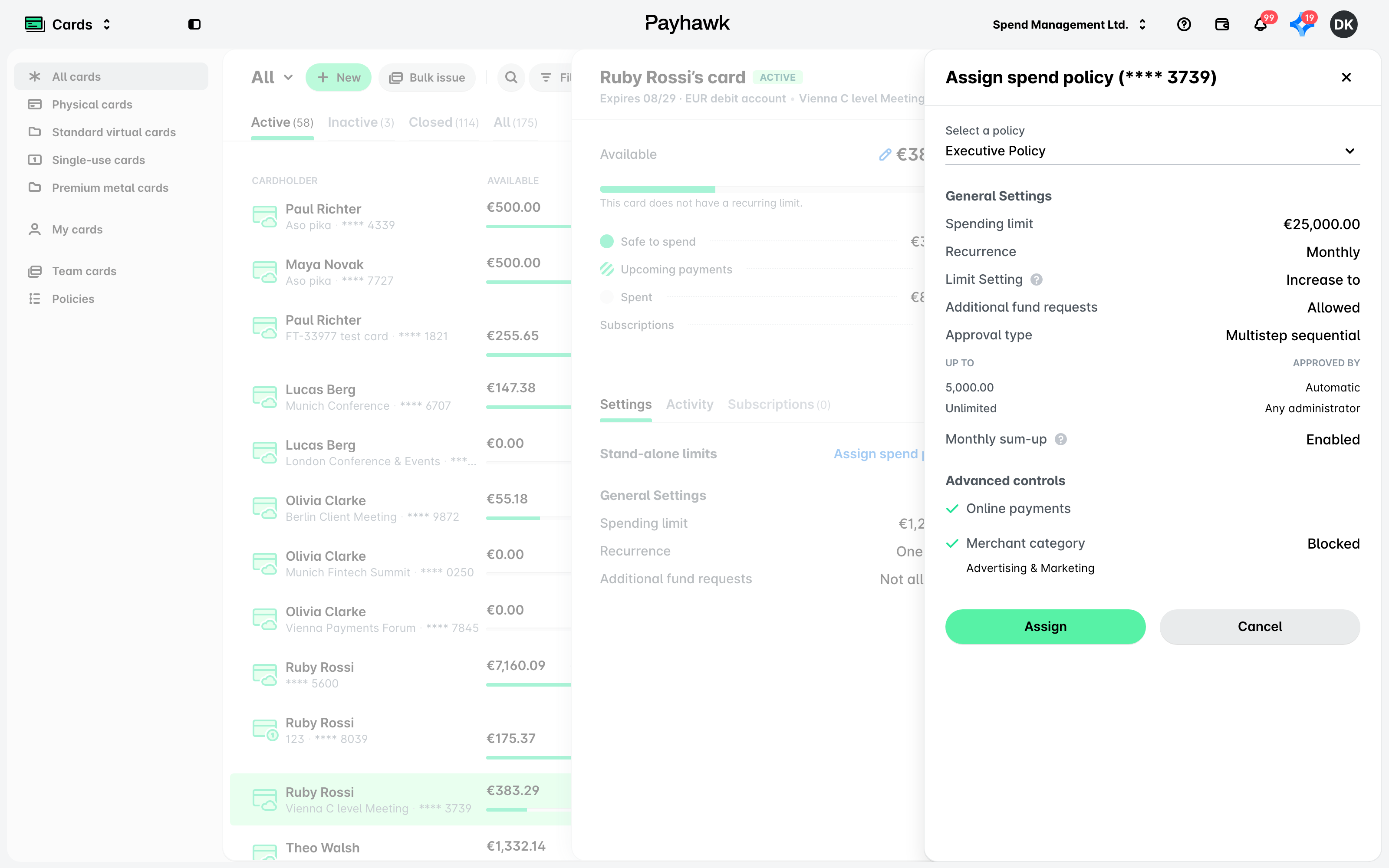Open Team cards in sidebar
This screenshot has height=868, width=1389.
tap(111, 271)
